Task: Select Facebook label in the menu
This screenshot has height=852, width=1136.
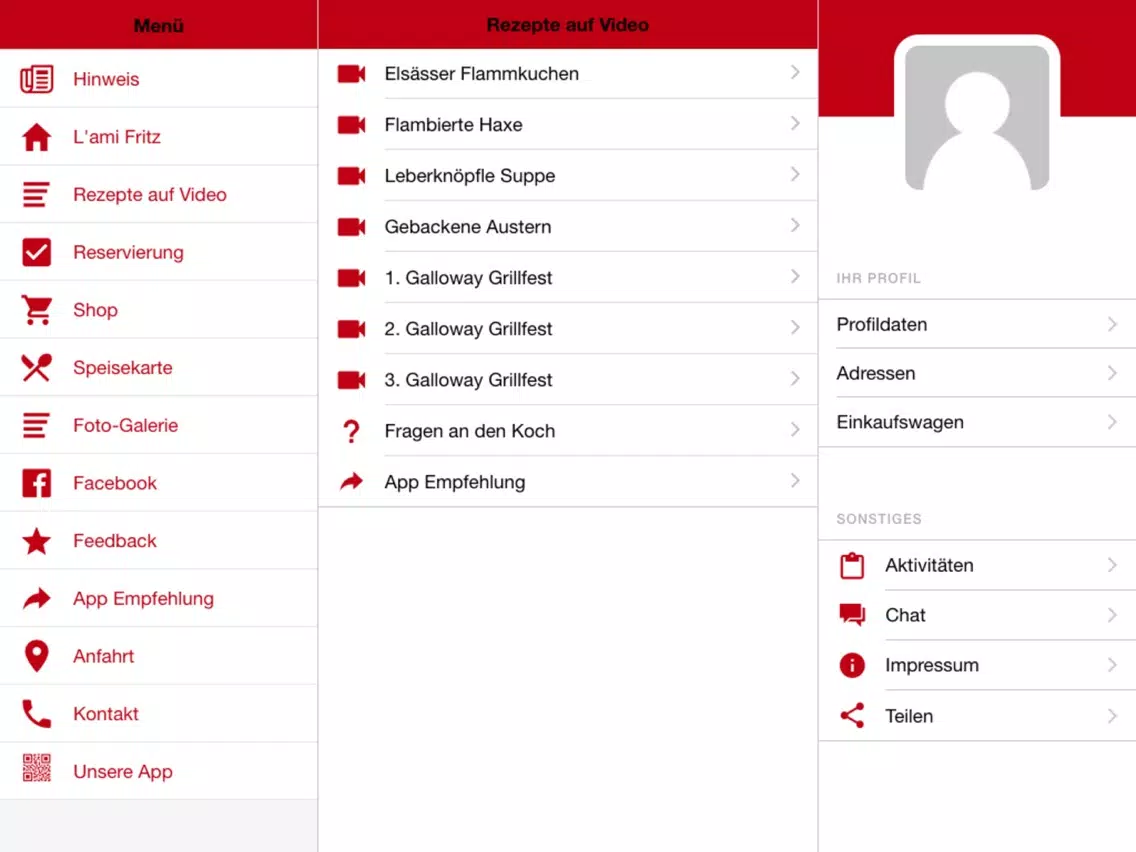Action: (x=114, y=483)
